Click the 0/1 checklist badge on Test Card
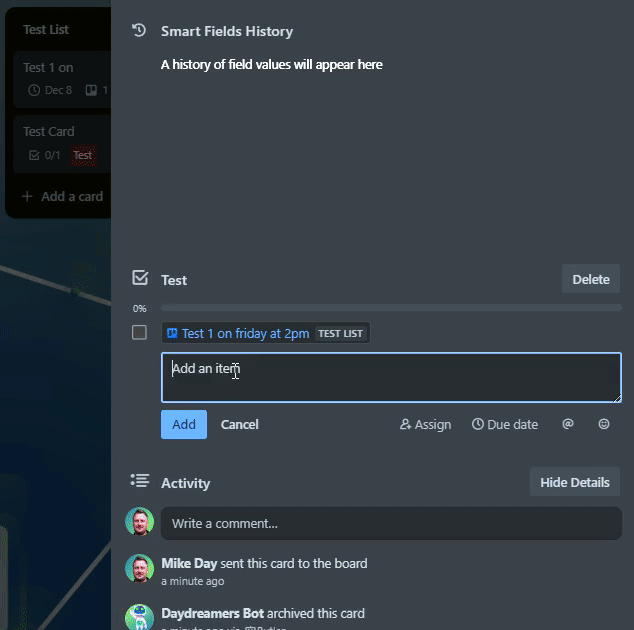634x630 pixels. point(44,155)
